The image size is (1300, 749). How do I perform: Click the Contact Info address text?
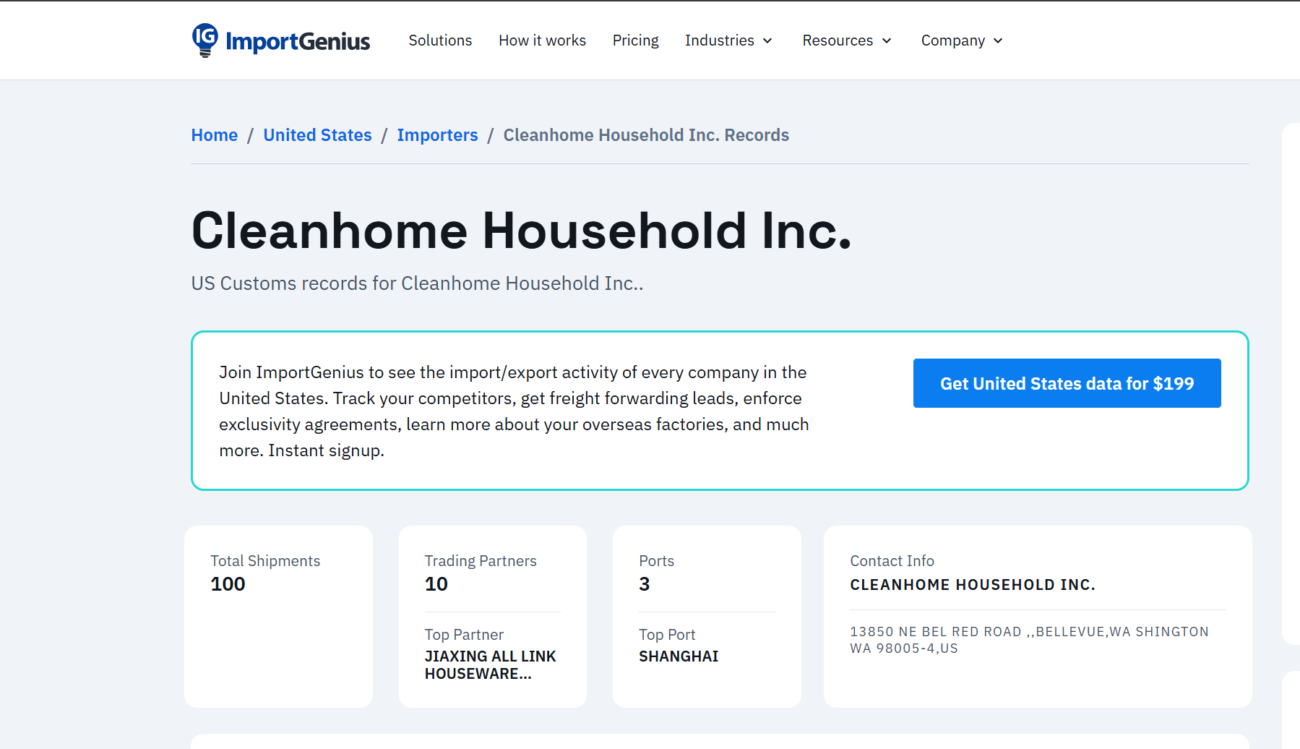1029,640
